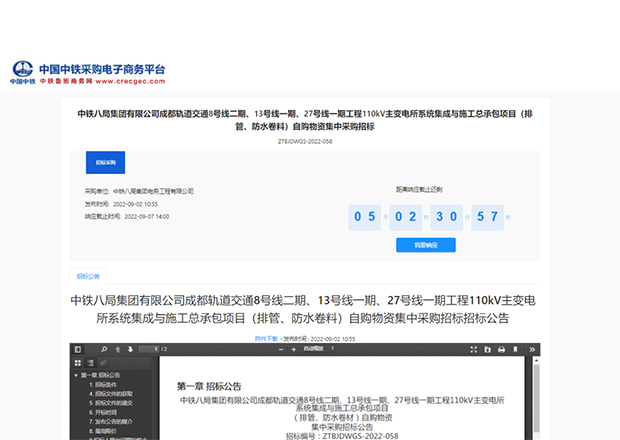
Task: Select outline item 5. 投标文件的递交
Action: pos(111,403)
